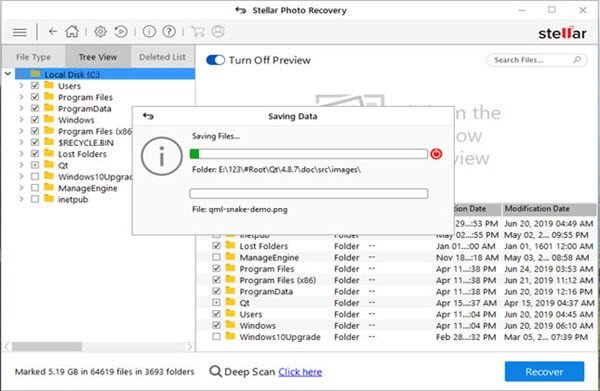Viewport: 600px width, 391px height.
Task: Open the hamburger menu
Action: pyautogui.click(x=20, y=32)
